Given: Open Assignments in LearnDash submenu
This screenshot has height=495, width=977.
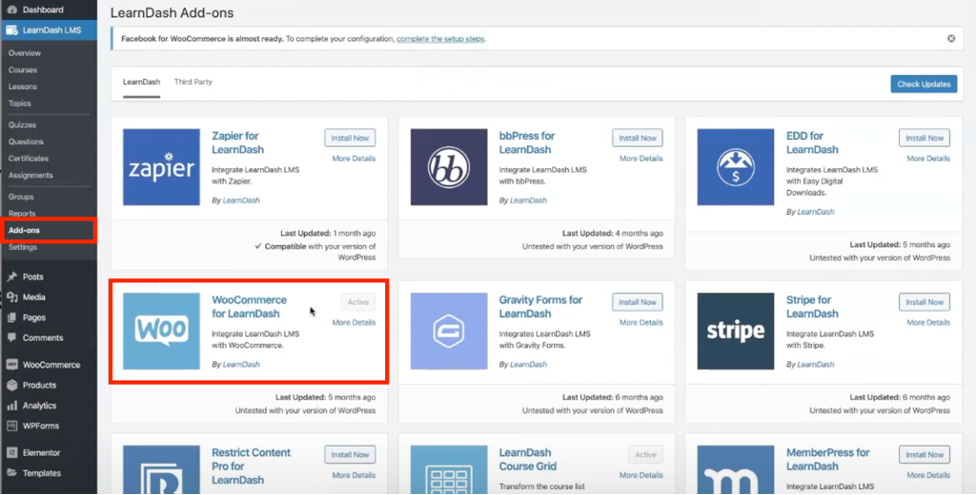Looking at the screenshot, I should [31, 175].
